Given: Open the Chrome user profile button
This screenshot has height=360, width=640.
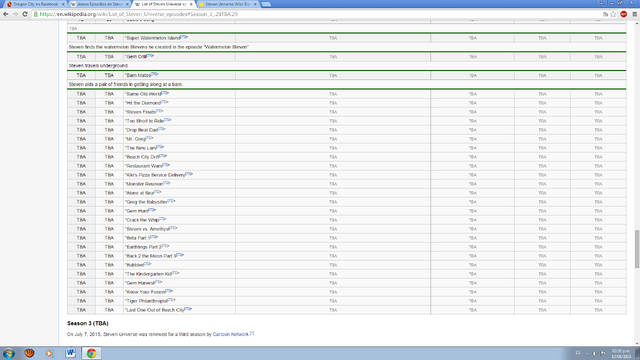Looking at the screenshot, I should pyautogui.click(x=601, y=3).
